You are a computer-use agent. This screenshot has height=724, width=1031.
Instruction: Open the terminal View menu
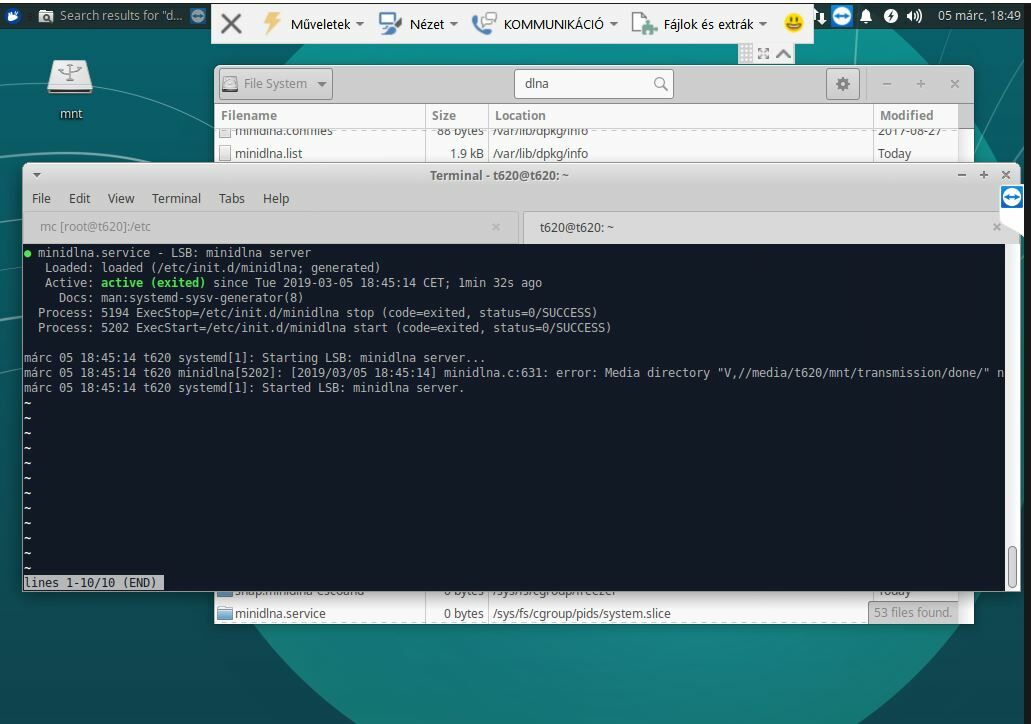(x=121, y=198)
